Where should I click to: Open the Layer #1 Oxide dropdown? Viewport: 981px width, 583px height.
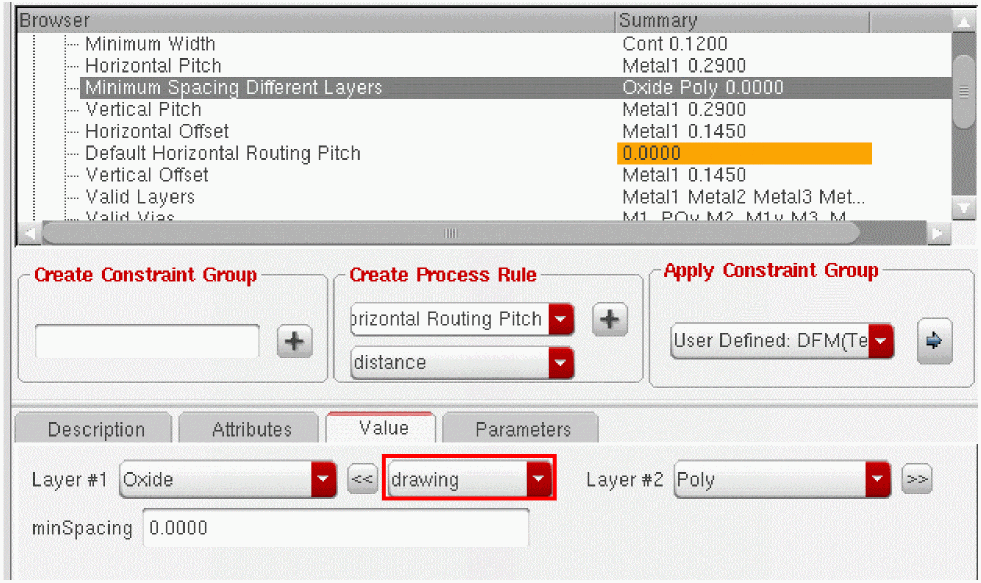pyautogui.click(x=323, y=480)
